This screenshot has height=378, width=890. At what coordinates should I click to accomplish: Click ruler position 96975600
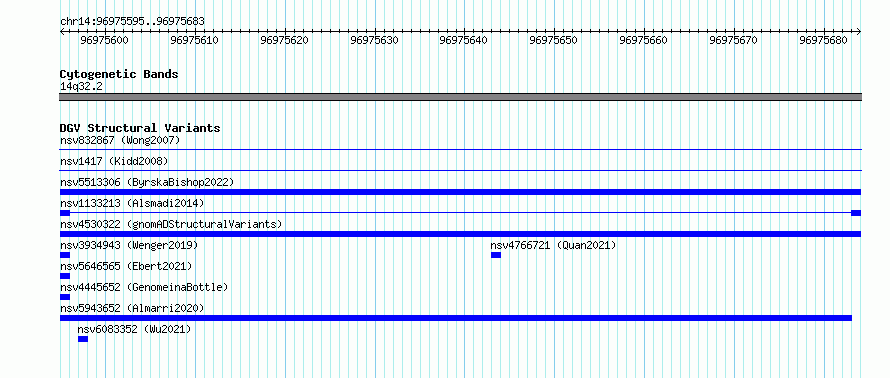104,40
